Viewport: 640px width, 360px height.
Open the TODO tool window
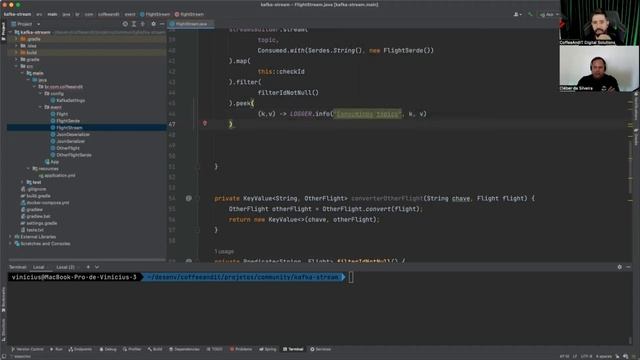click(x=214, y=349)
